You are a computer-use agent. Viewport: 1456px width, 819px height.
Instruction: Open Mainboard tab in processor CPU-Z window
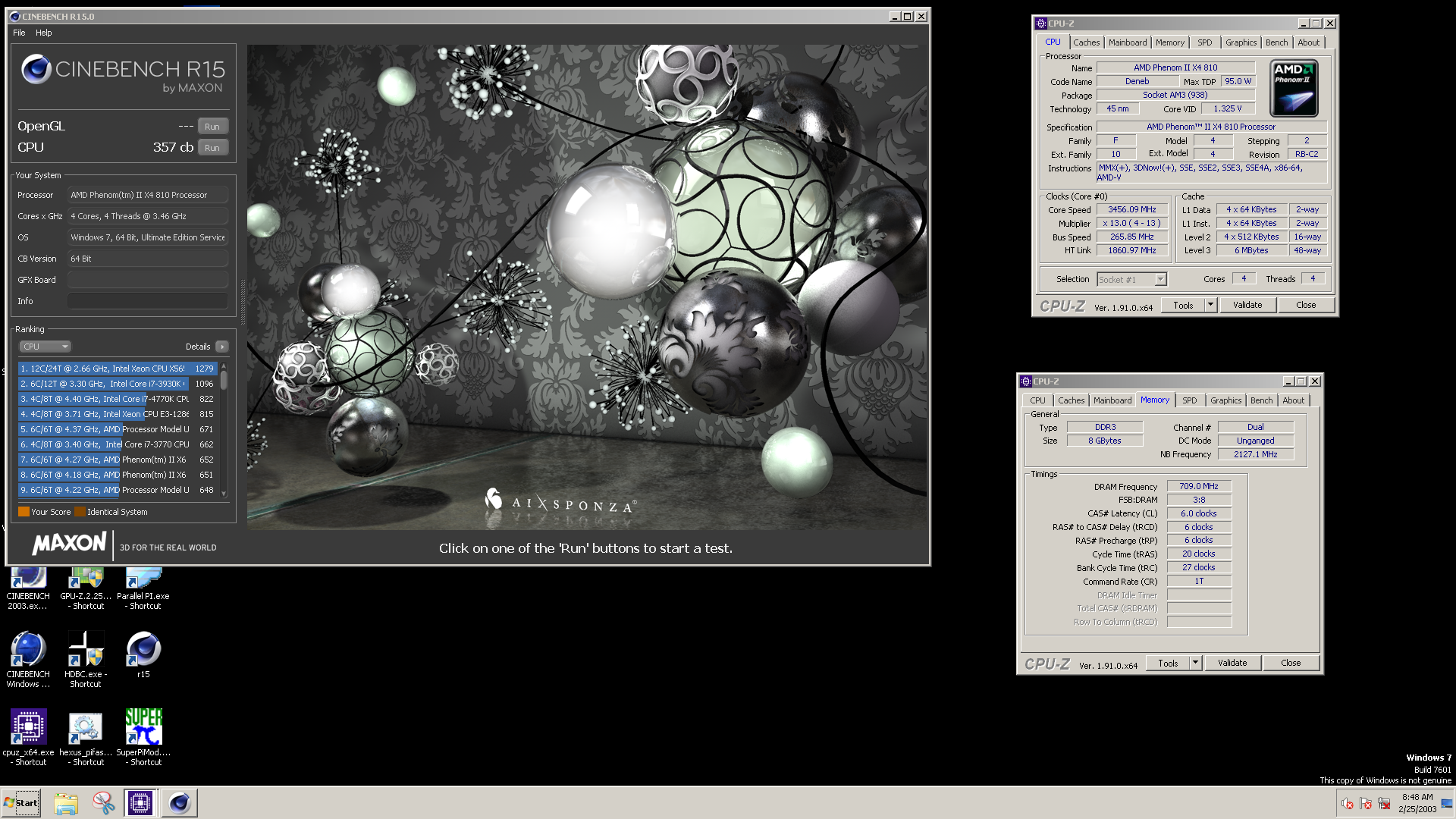pos(1128,42)
